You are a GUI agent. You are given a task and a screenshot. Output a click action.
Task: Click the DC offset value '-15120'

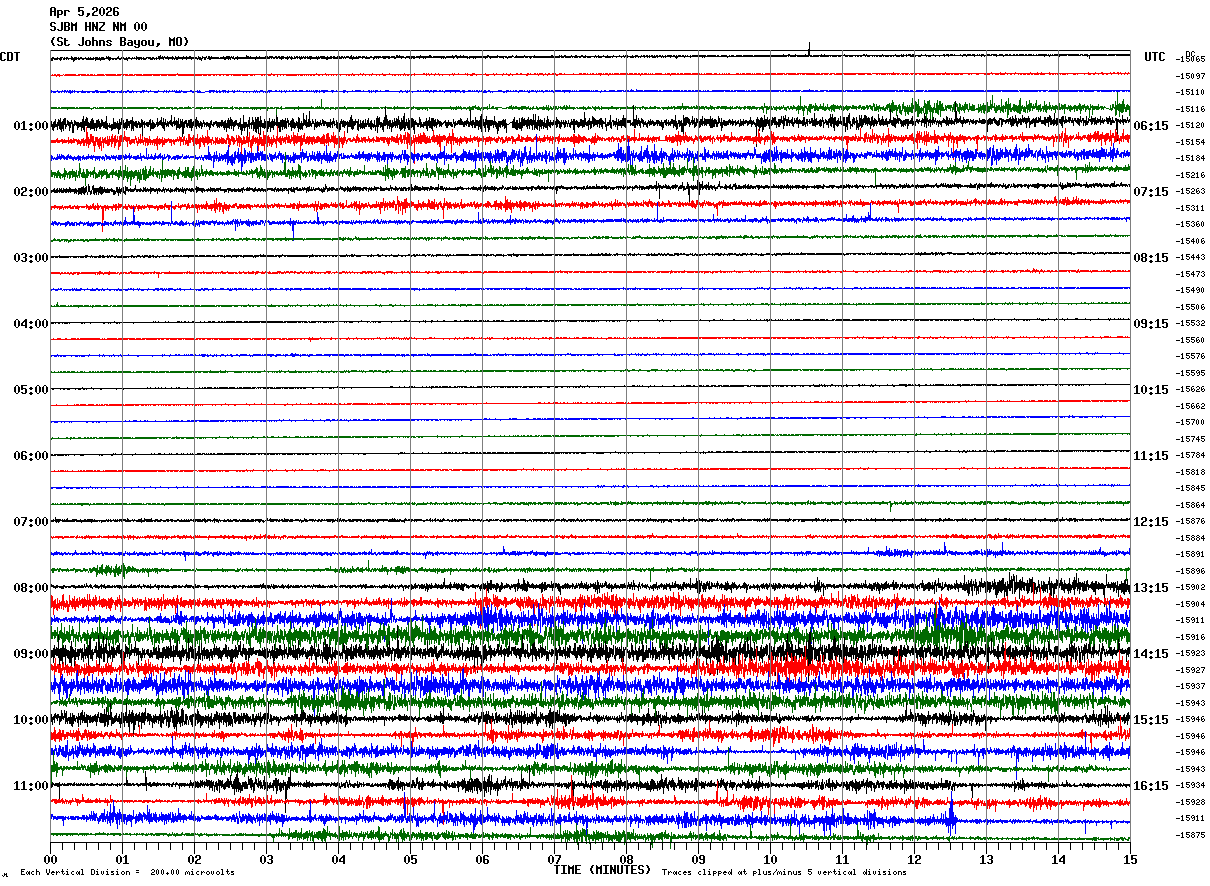(x=1190, y=126)
